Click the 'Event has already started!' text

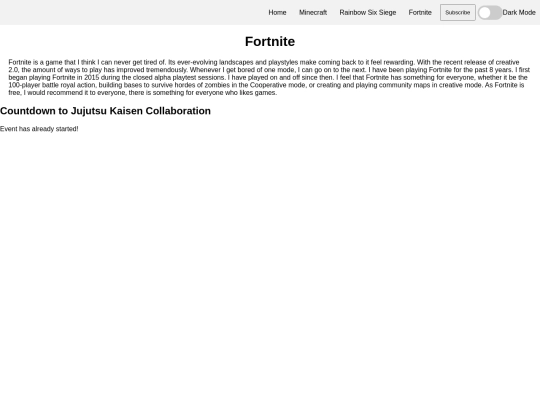click(39, 129)
